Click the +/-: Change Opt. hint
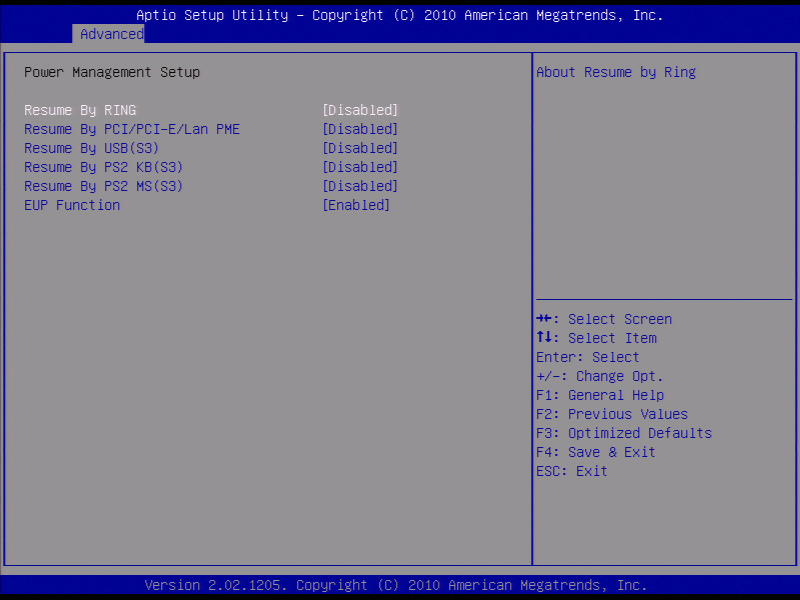 pyautogui.click(x=600, y=376)
